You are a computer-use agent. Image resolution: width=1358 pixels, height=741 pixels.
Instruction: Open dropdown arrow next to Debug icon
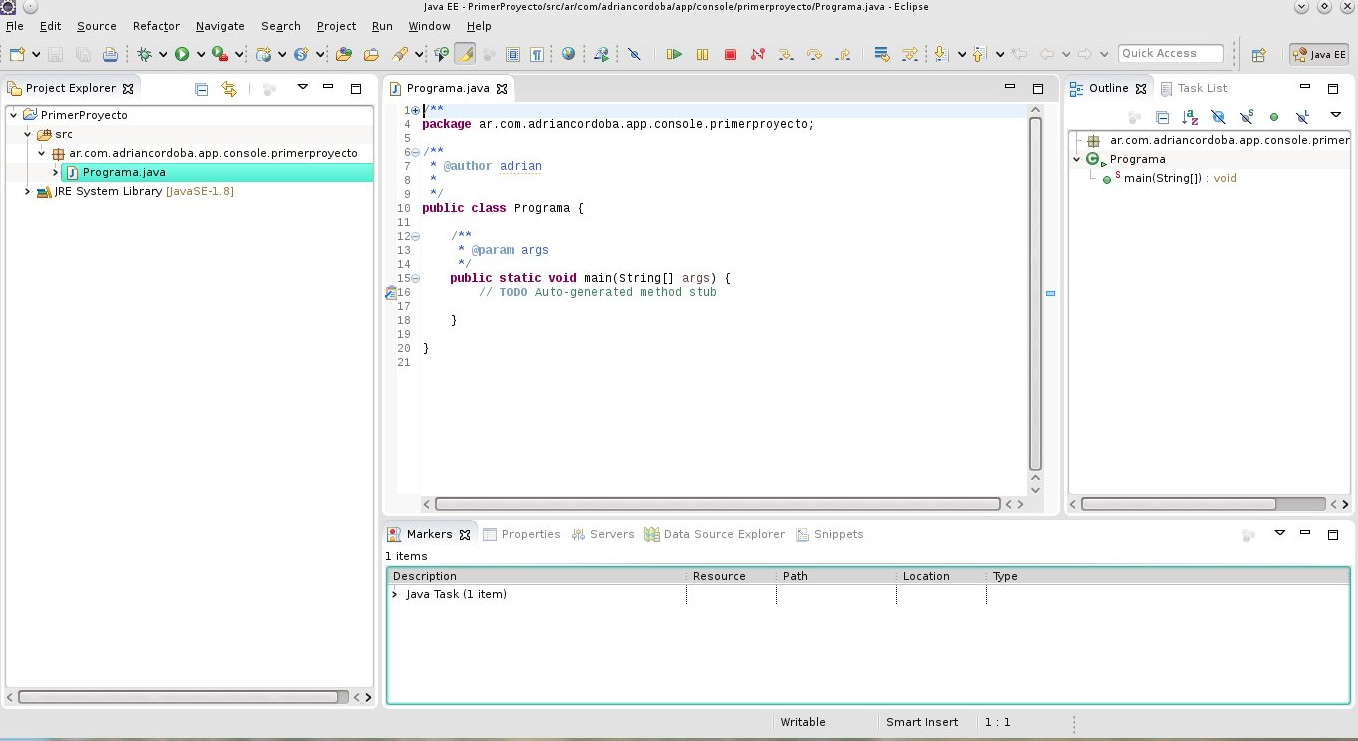[x=163, y=54]
